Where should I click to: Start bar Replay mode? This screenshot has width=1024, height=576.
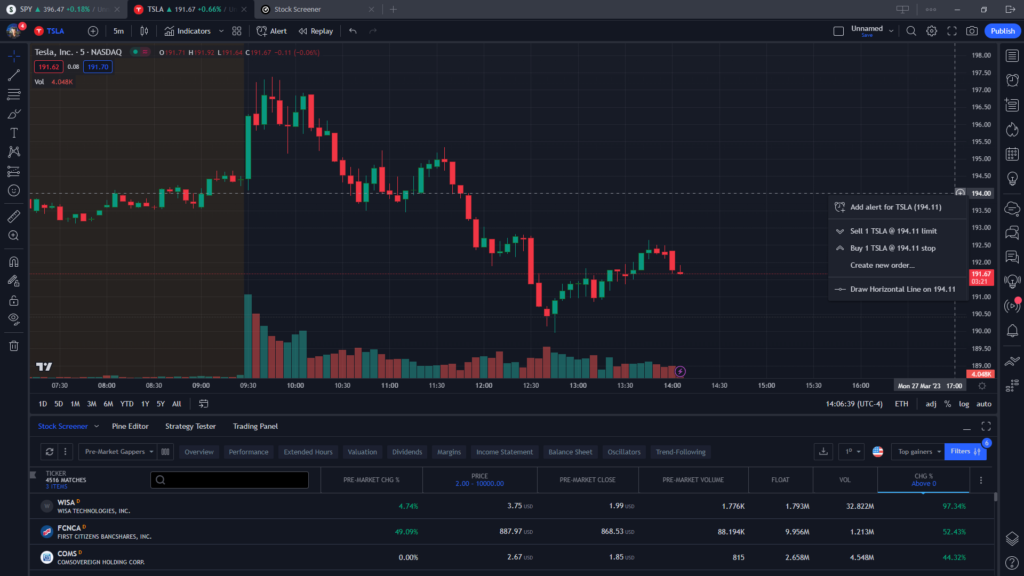[x=315, y=31]
